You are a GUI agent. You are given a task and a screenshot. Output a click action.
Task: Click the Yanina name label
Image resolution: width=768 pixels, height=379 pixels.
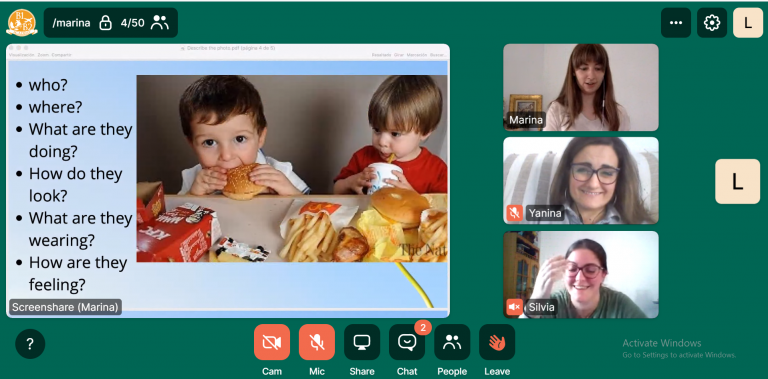click(545, 213)
